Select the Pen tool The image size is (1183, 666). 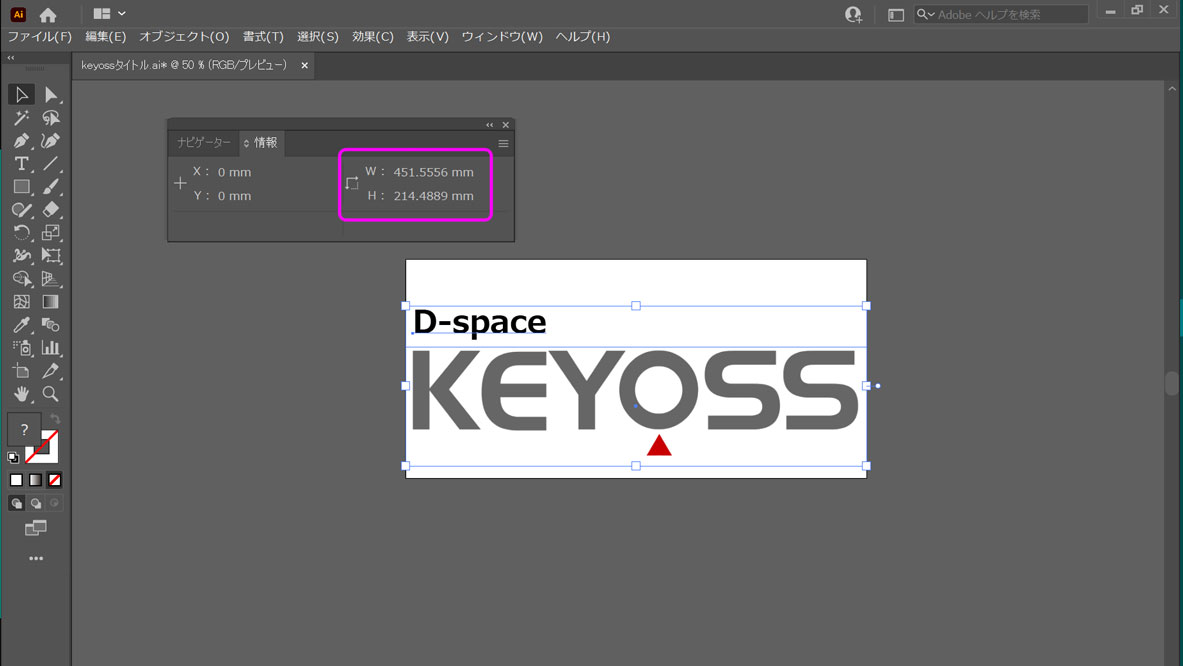(21, 141)
